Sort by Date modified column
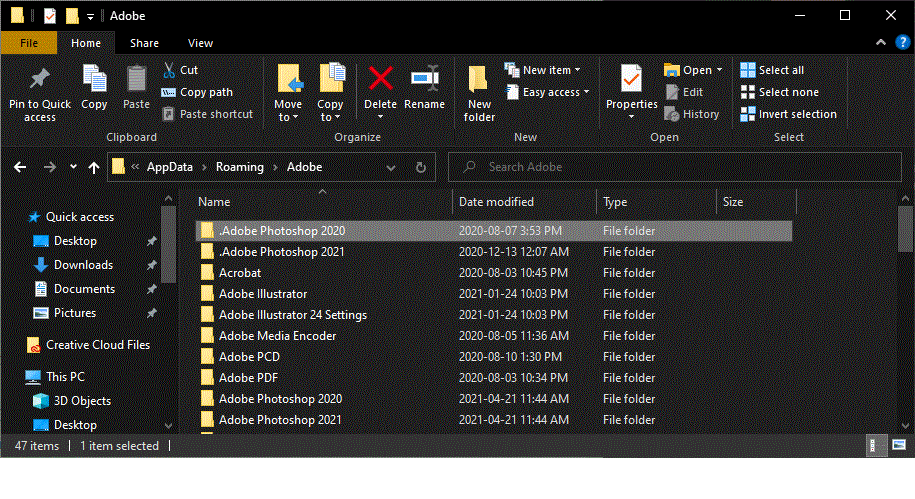 [x=524, y=202]
